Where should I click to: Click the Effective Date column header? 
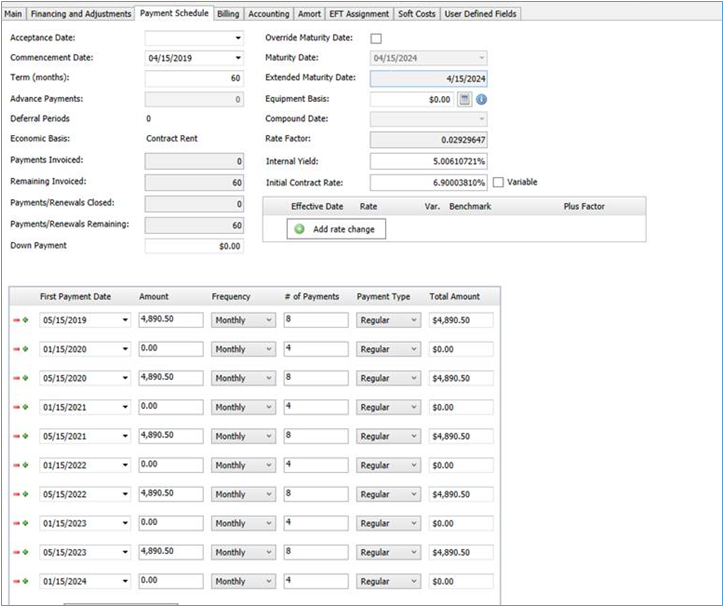(x=317, y=206)
